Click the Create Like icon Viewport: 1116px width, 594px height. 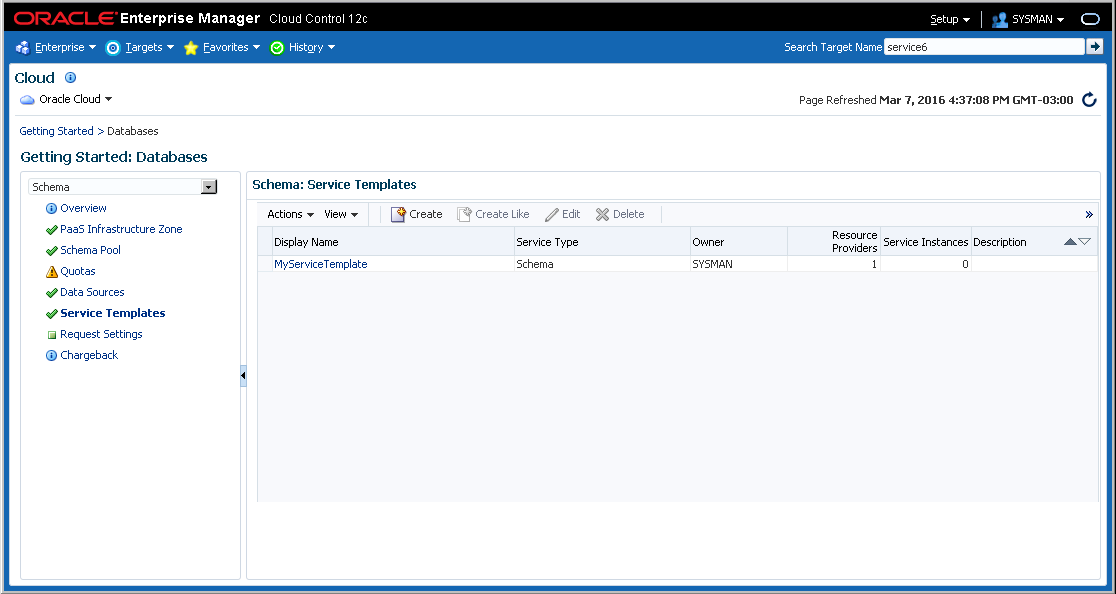pyautogui.click(x=465, y=214)
